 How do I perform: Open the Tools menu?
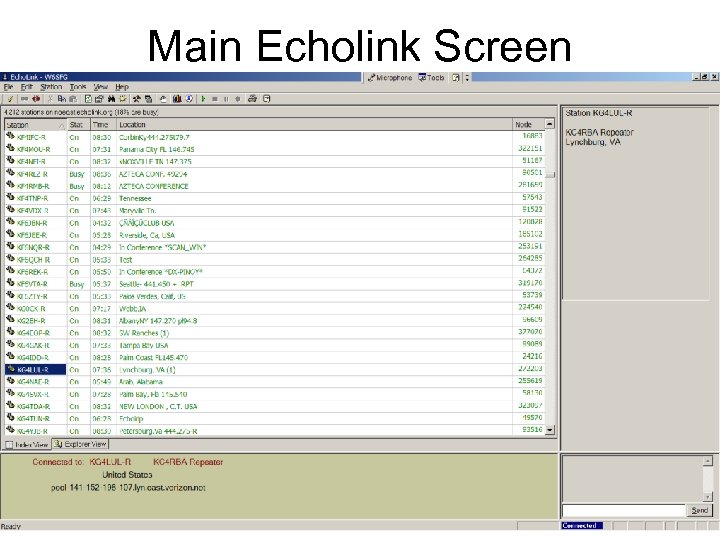[78, 87]
